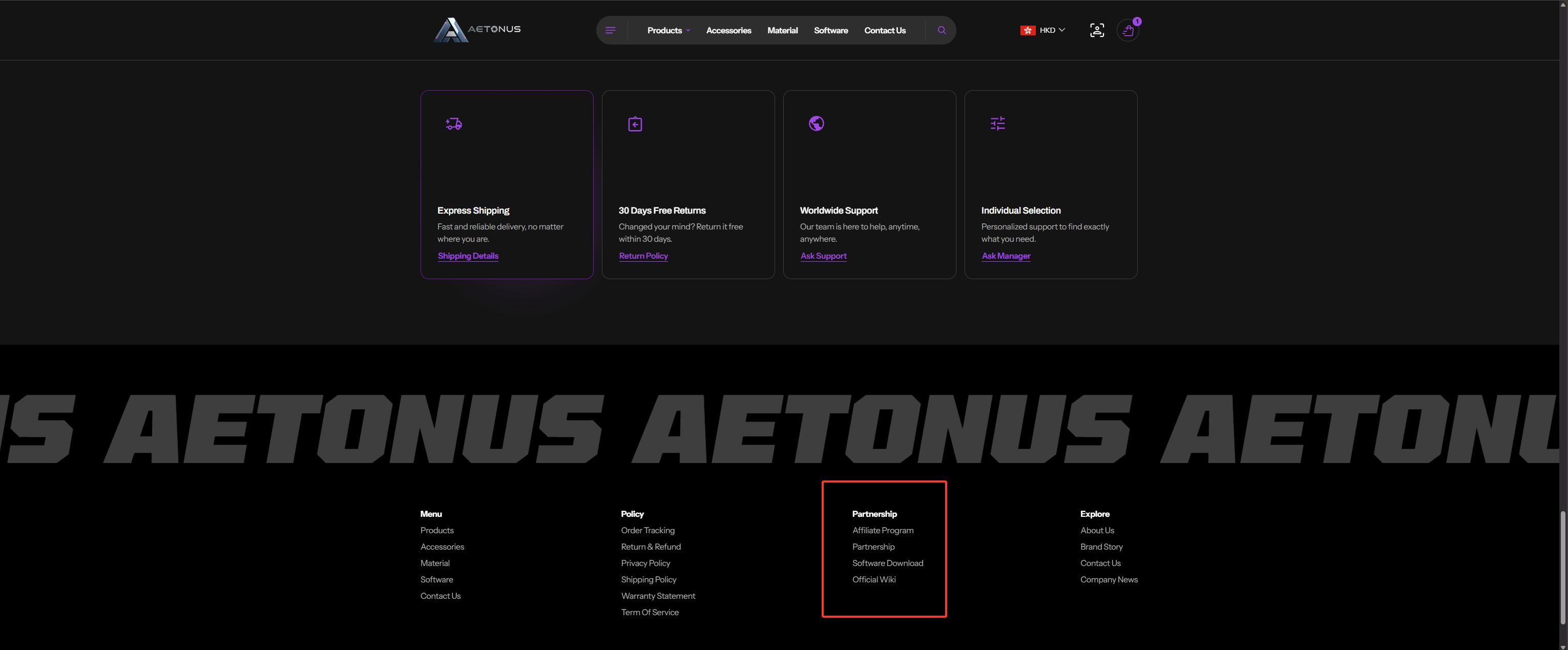Open the hamburger menu icon
This screenshot has width=1568, height=650.
(610, 30)
